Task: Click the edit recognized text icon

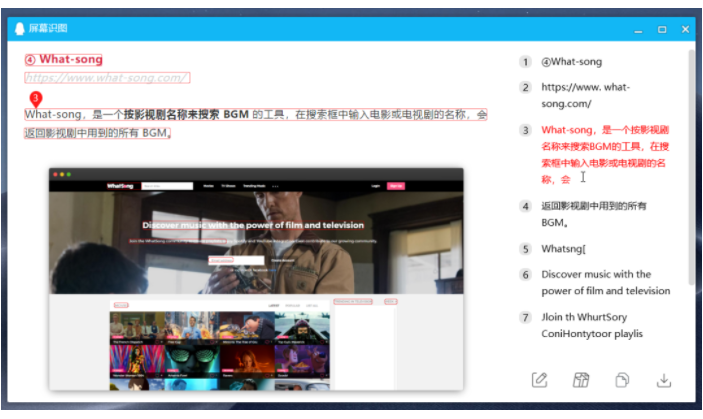Action: point(539,380)
